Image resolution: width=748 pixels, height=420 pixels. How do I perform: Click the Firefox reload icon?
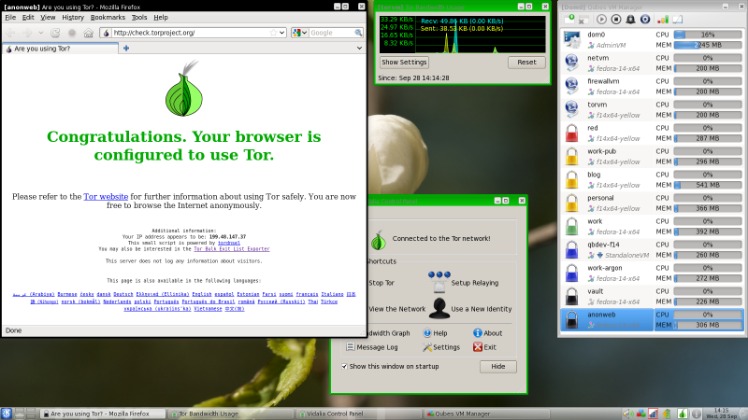click(55, 33)
